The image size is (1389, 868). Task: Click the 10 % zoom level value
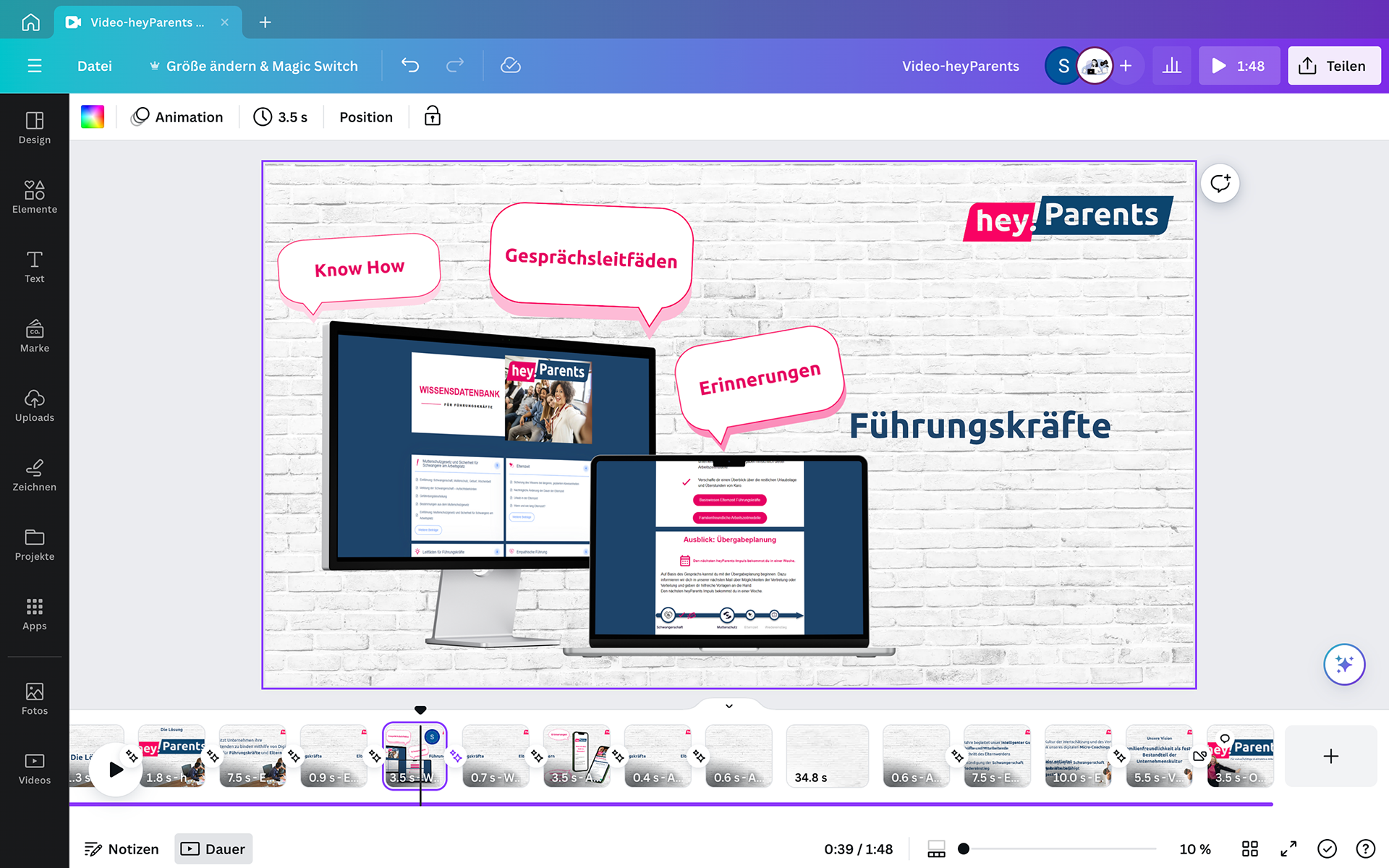coord(1195,848)
